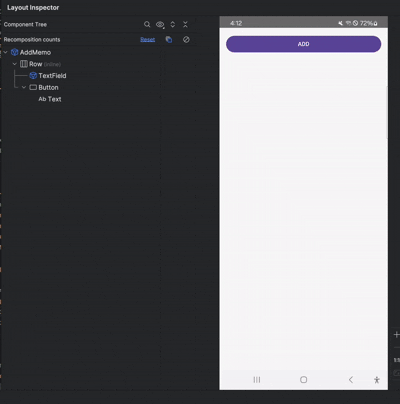Select the AddMemo composable in the tree
Screen dimensions: 400x404
click(x=35, y=52)
